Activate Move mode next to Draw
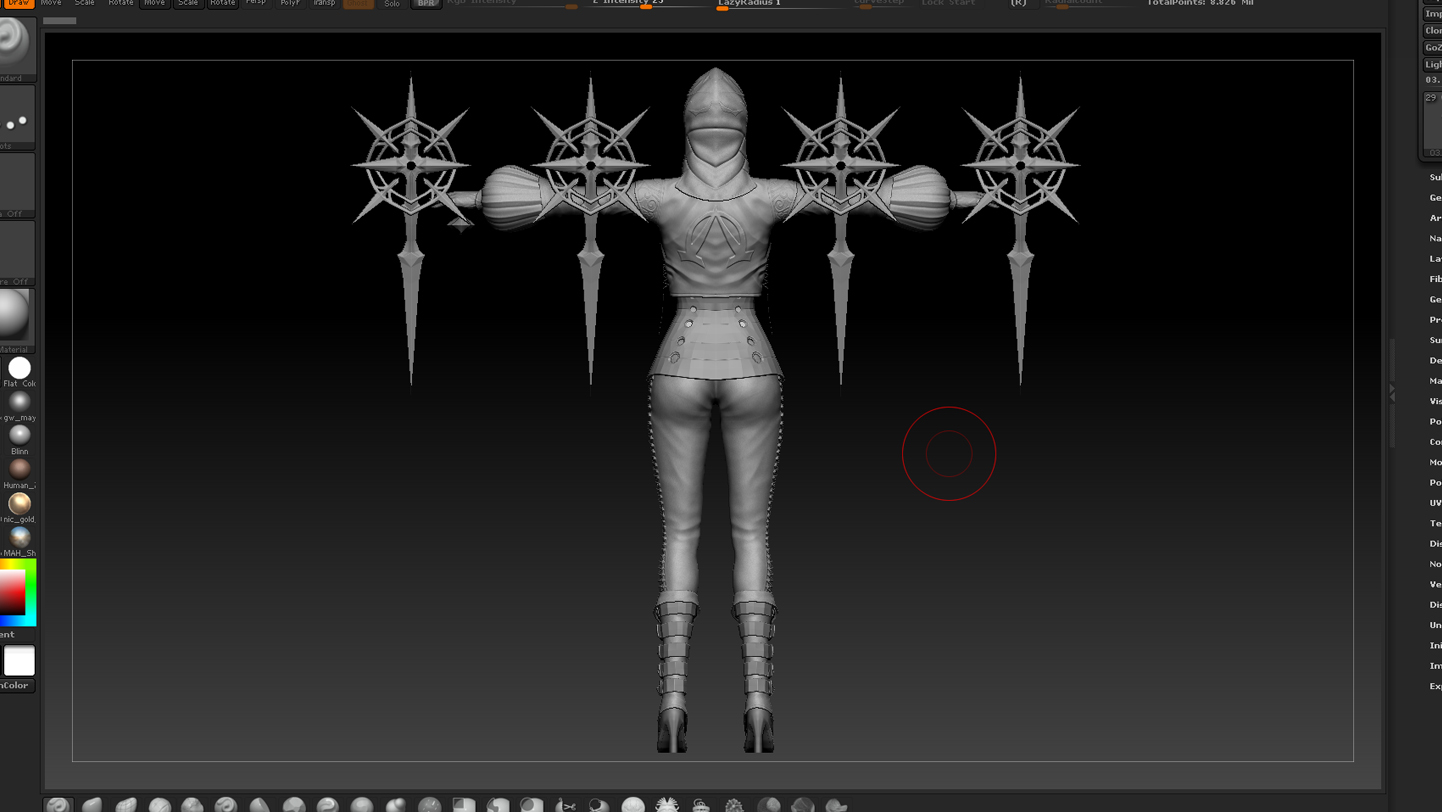This screenshot has height=812, width=1442. 51,3
